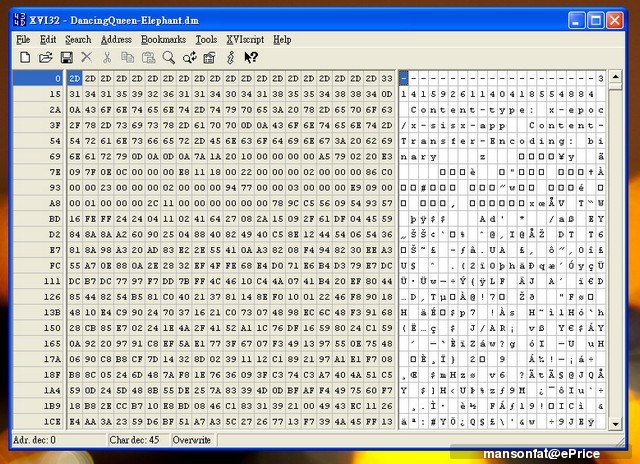Show the info dialog via the 'i' icon
Viewport: 640px width, 464px height.
[x=231, y=58]
